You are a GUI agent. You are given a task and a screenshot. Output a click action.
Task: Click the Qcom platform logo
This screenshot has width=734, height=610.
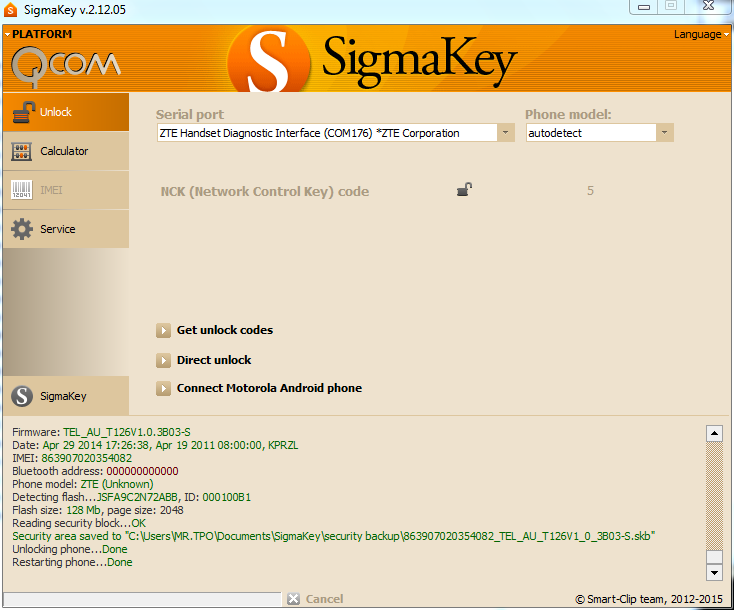pos(66,66)
